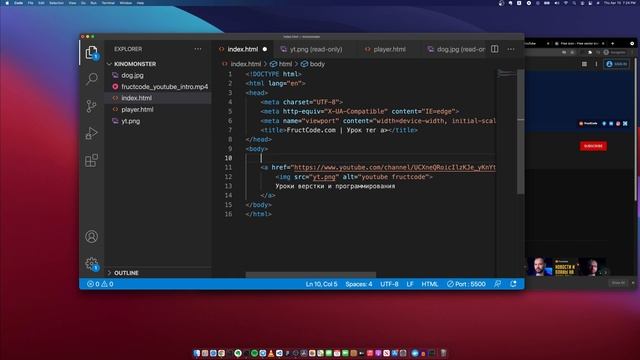Click the feedback icon in status bar
The width and height of the screenshot is (640, 360).
point(497,284)
